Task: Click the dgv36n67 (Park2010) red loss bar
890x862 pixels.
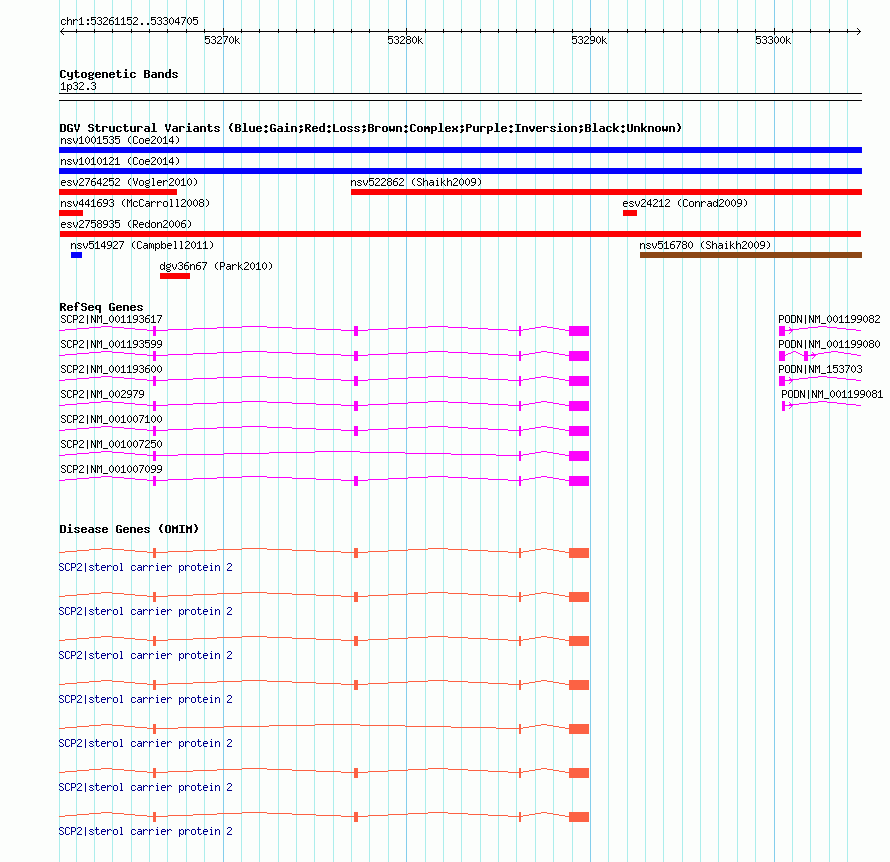Action: click(x=175, y=276)
